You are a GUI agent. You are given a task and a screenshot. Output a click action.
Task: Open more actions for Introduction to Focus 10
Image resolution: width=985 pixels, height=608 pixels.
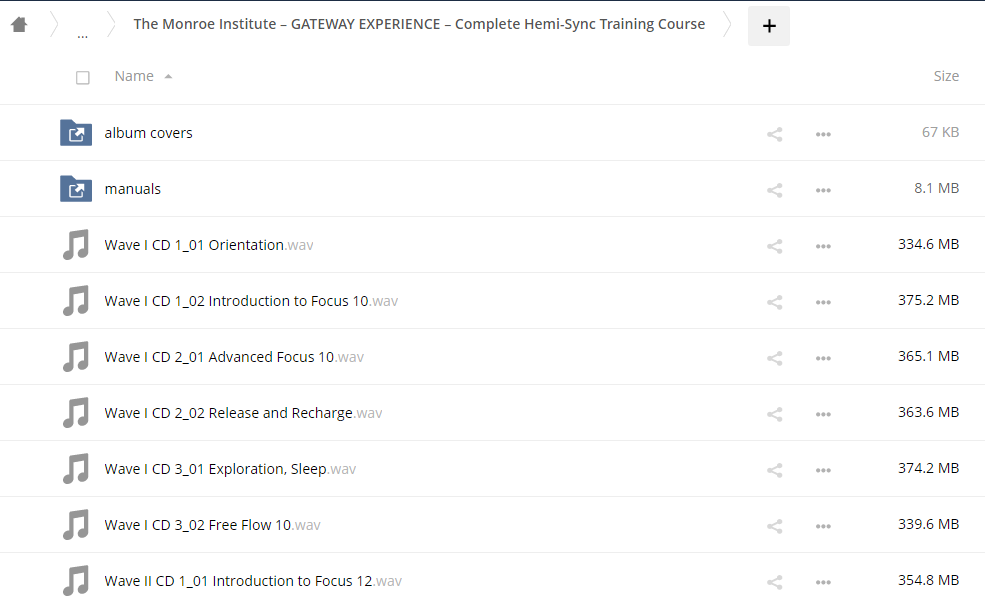tap(823, 301)
